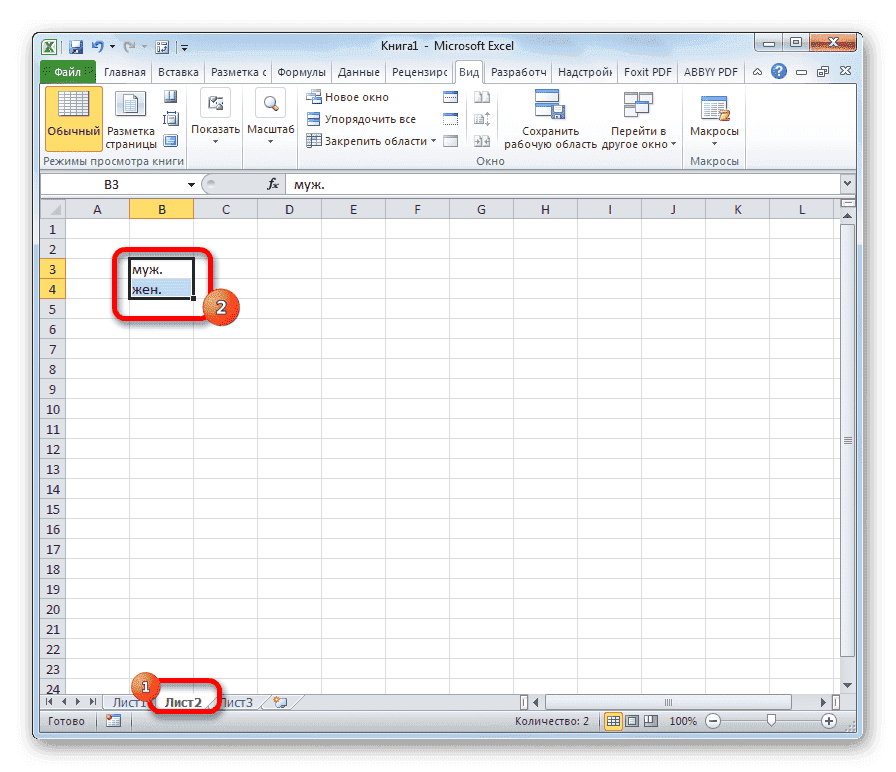The width and height of the screenshot is (896, 772).
Task: Switch to Разметка страницы status bar view
Action: click(634, 721)
